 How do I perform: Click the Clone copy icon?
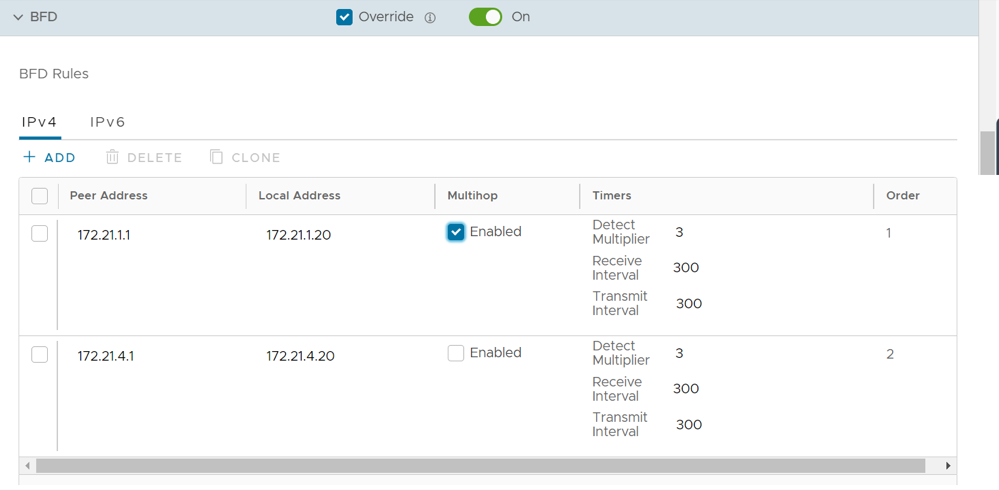(216, 157)
